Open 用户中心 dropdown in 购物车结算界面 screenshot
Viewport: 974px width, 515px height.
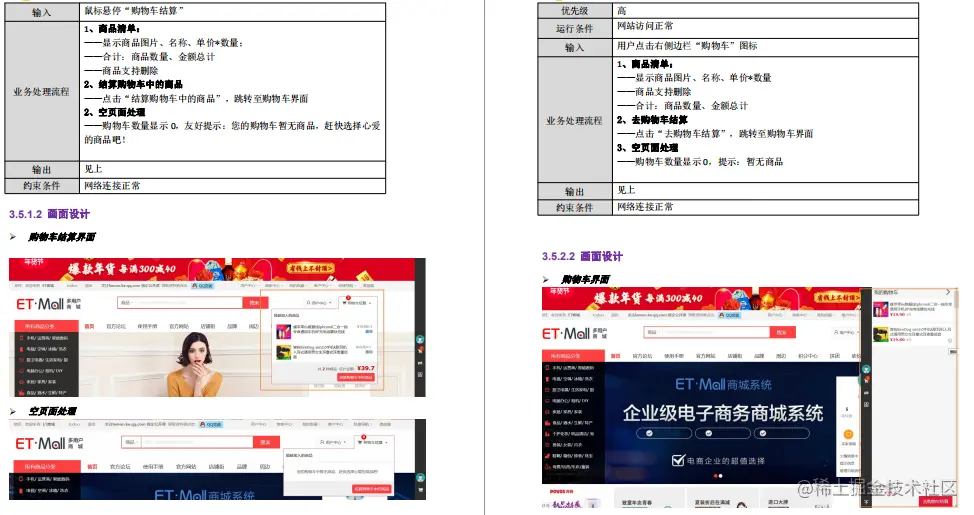point(319,303)
